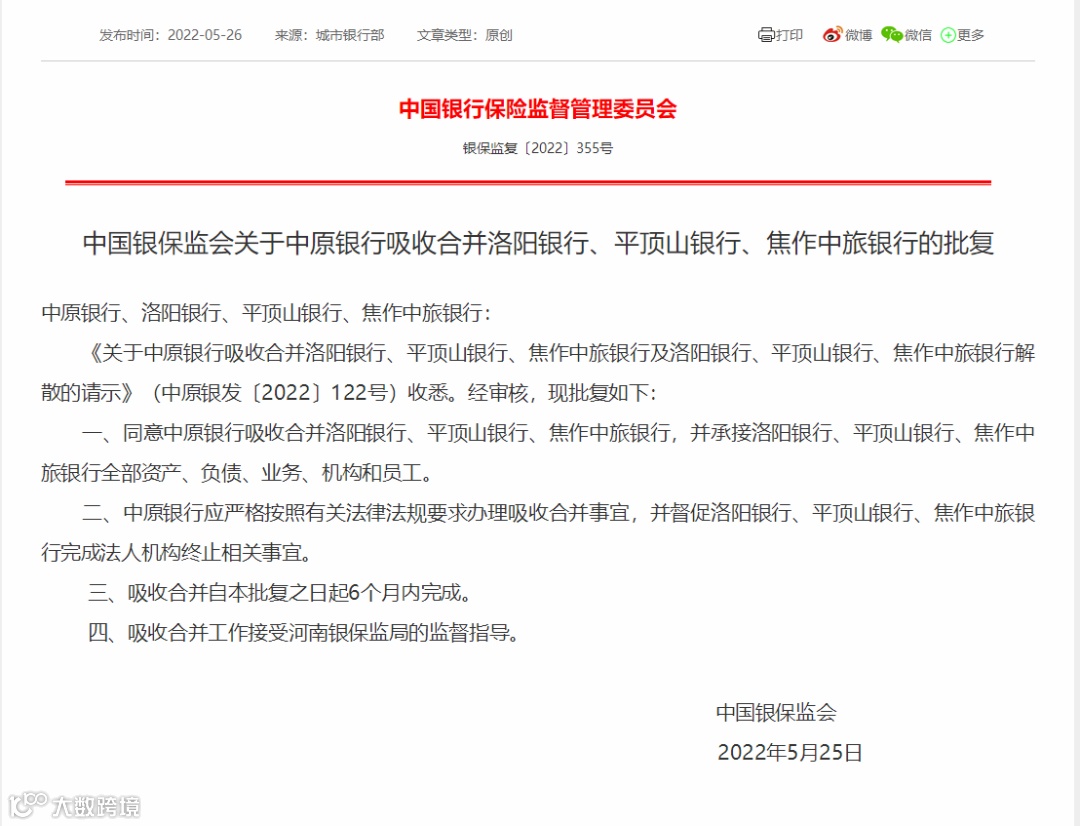Select the publish date 发布时间：2022-05-26

(170, 35)
